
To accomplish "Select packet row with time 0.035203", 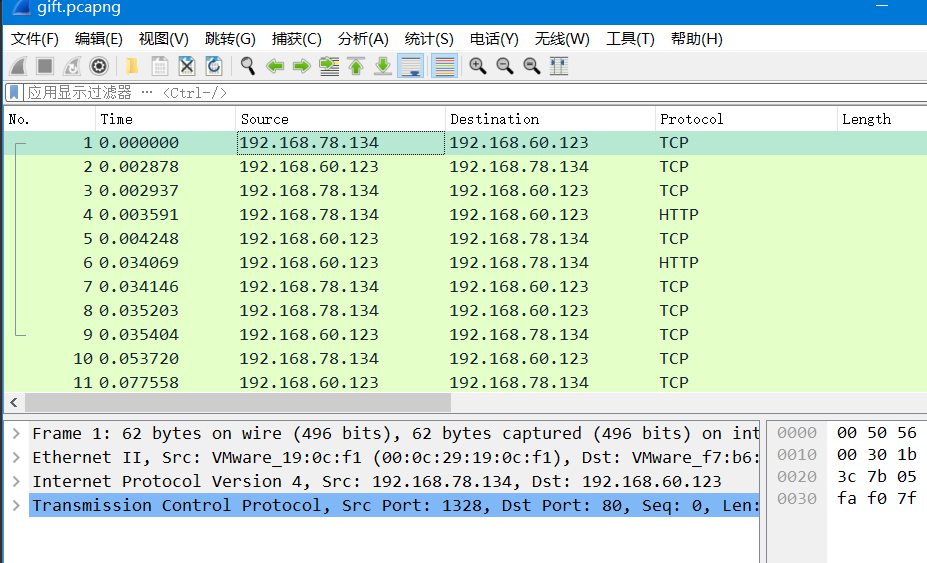I will coord(465,310).
